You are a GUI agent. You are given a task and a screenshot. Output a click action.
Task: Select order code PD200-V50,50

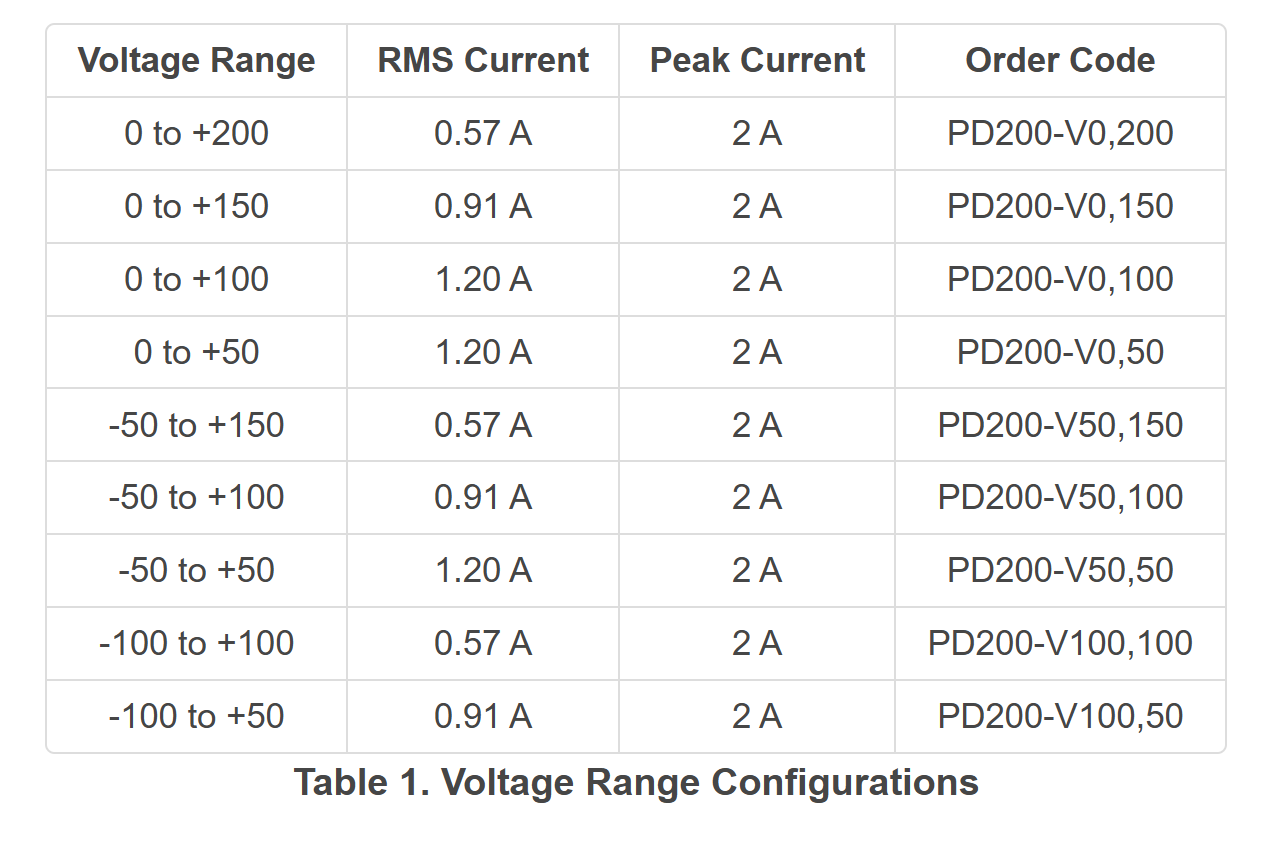point(1060,570)
